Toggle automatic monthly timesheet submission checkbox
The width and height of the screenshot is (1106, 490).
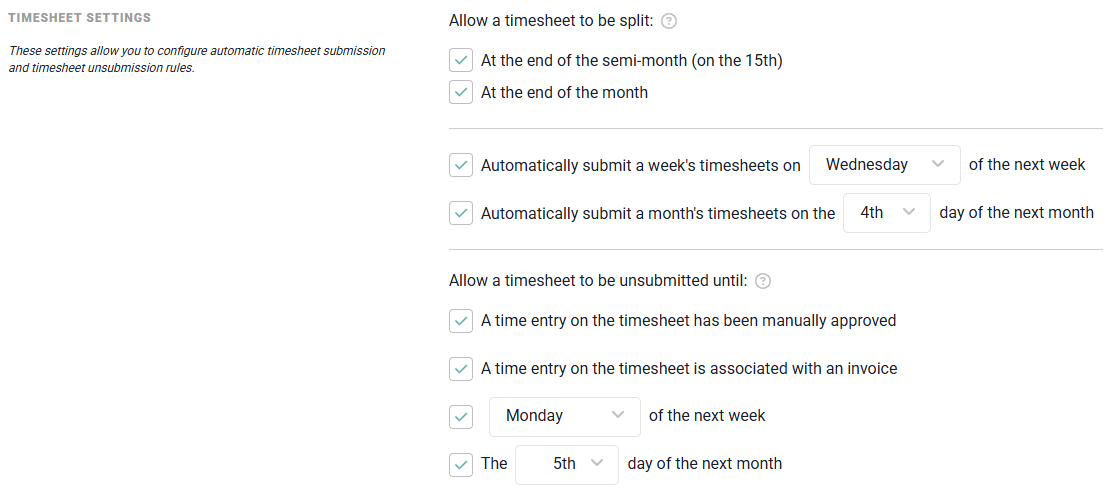(x=461, y=213)
